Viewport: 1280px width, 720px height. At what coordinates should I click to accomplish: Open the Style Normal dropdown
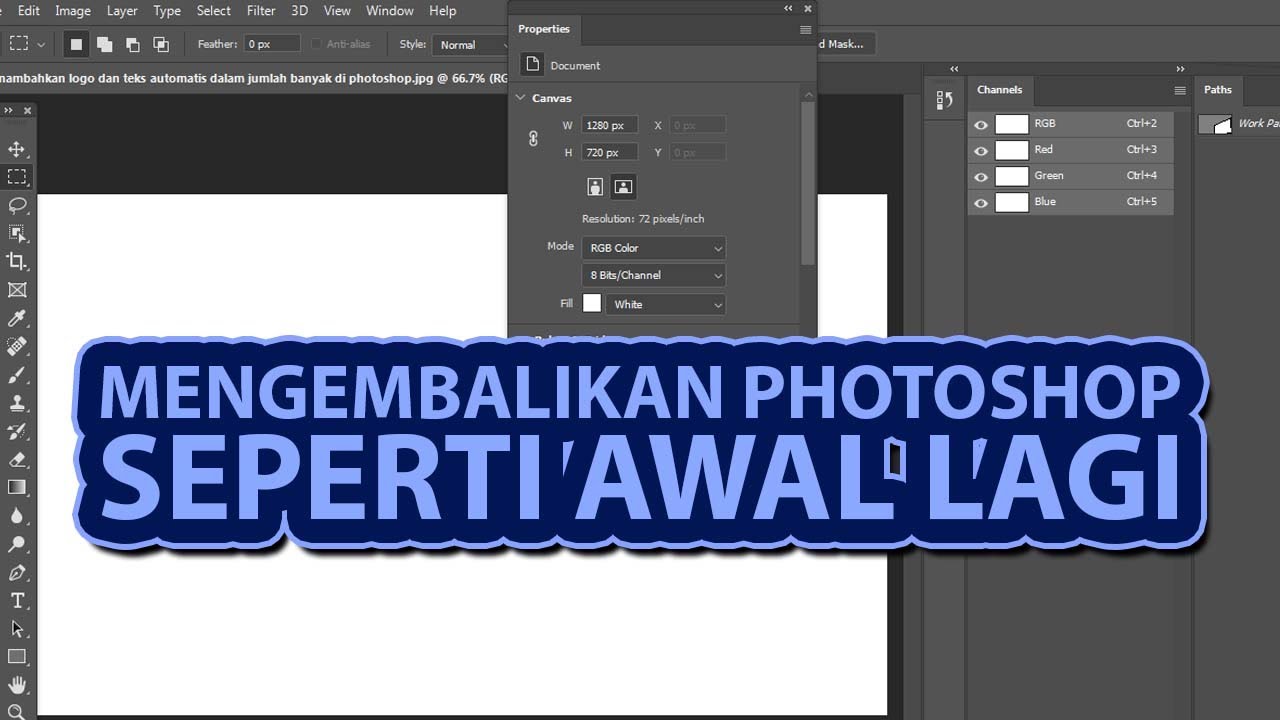(472, 44)
